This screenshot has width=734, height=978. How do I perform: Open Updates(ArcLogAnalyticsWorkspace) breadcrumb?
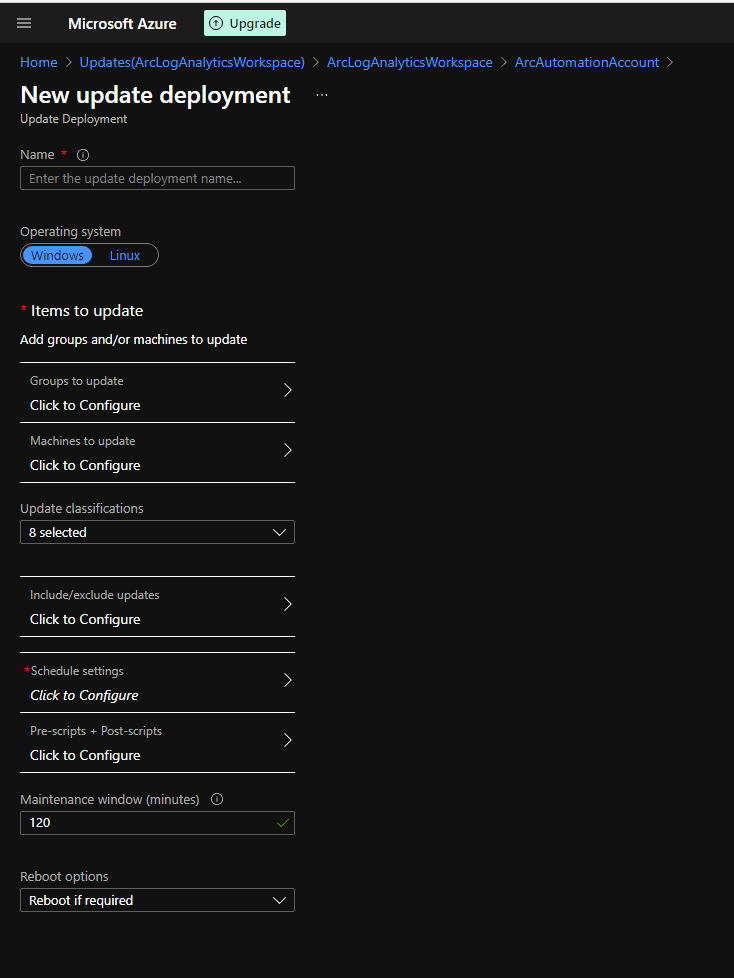click(x=192, y=62)
